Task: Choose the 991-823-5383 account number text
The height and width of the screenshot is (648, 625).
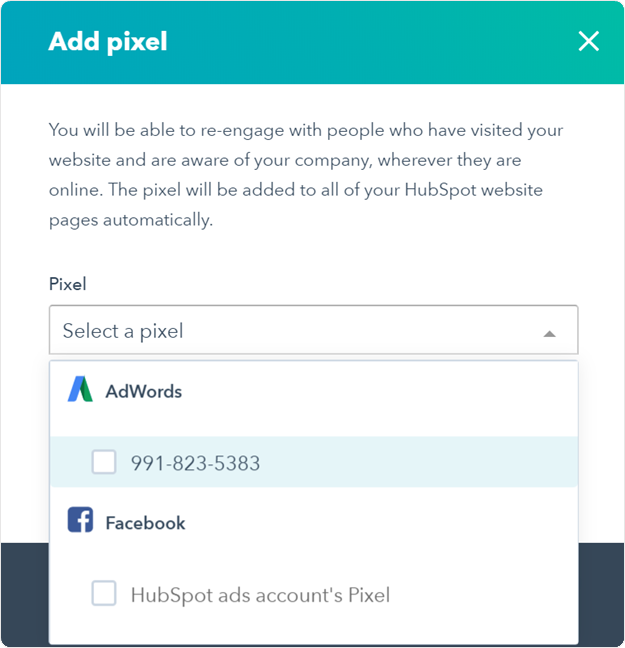Action: pos(195,463)
